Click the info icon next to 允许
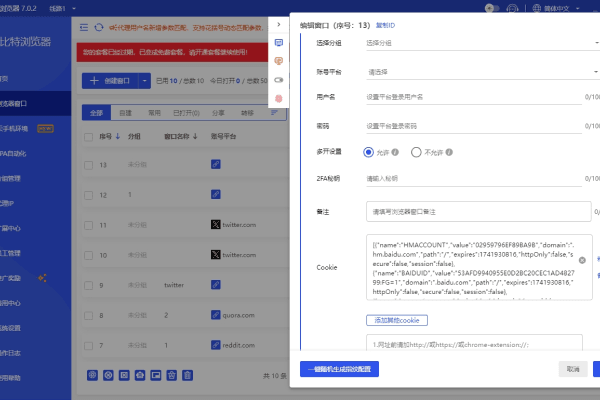 (395, 152)
